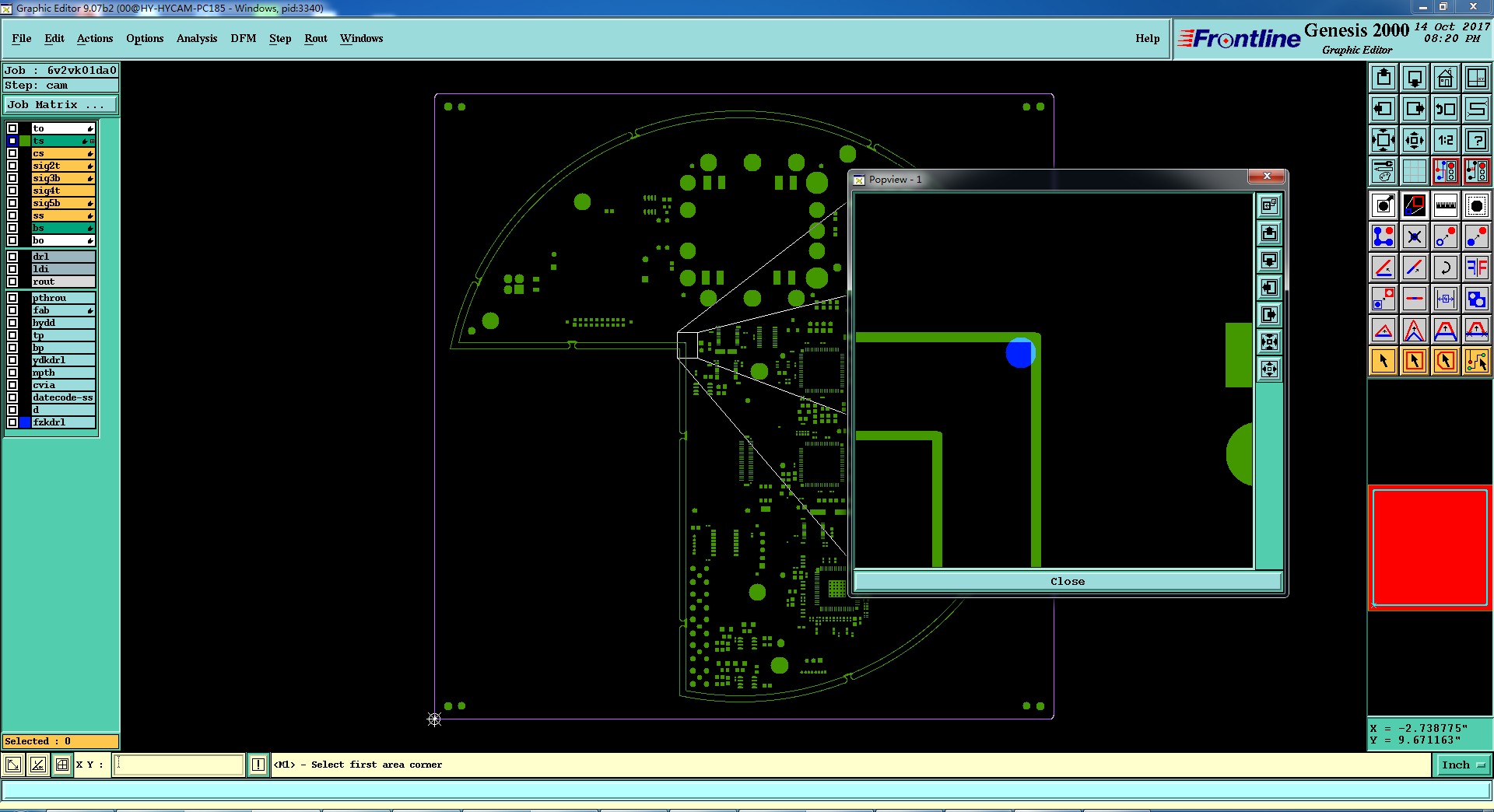Click the Job Matrix button
Screen dimensions: 1494x812
[x=61, y=104]
